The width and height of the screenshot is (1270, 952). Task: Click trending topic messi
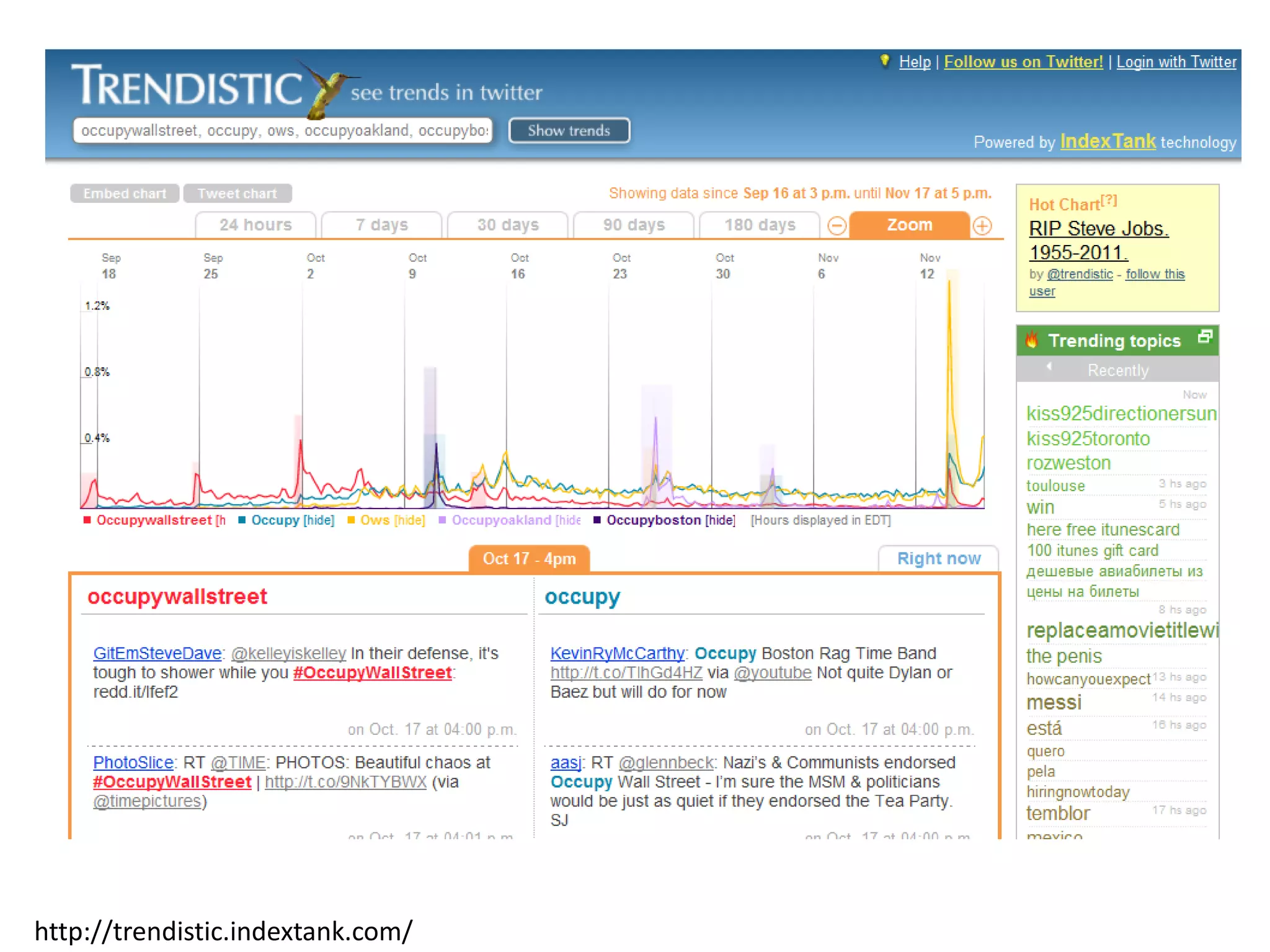point(1054,703)
